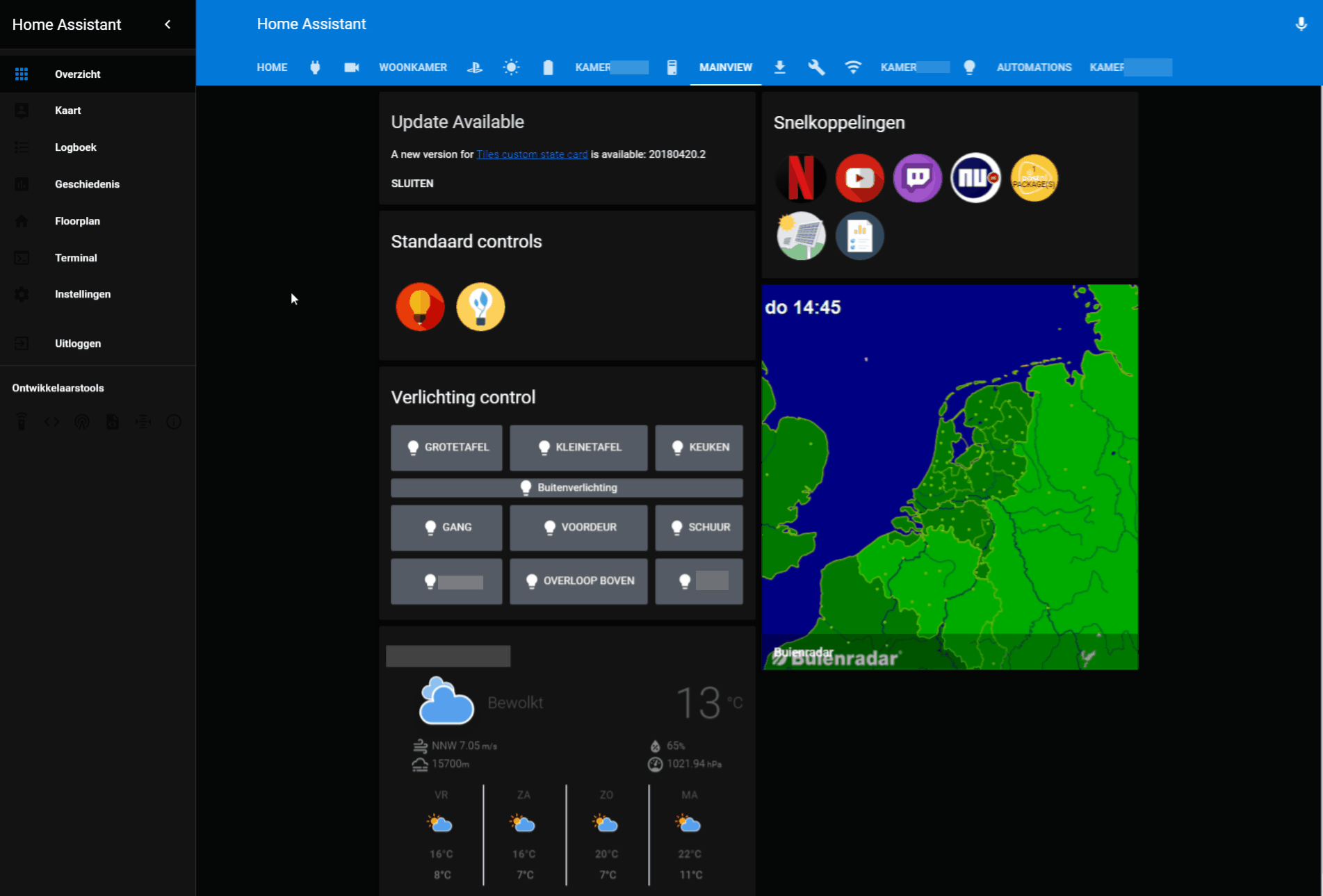Click the cloud weather icon beside Bewolkt
The width and height of the screenshot is (1323, 896).
click(x=446, y=701)
